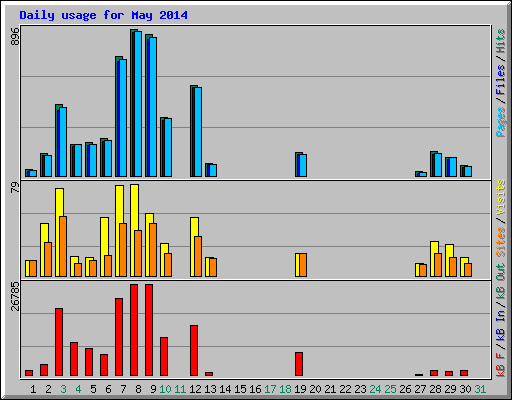Select the red kB bar for day 4
This screenshot has height=400, width=512.
(74, 359)
